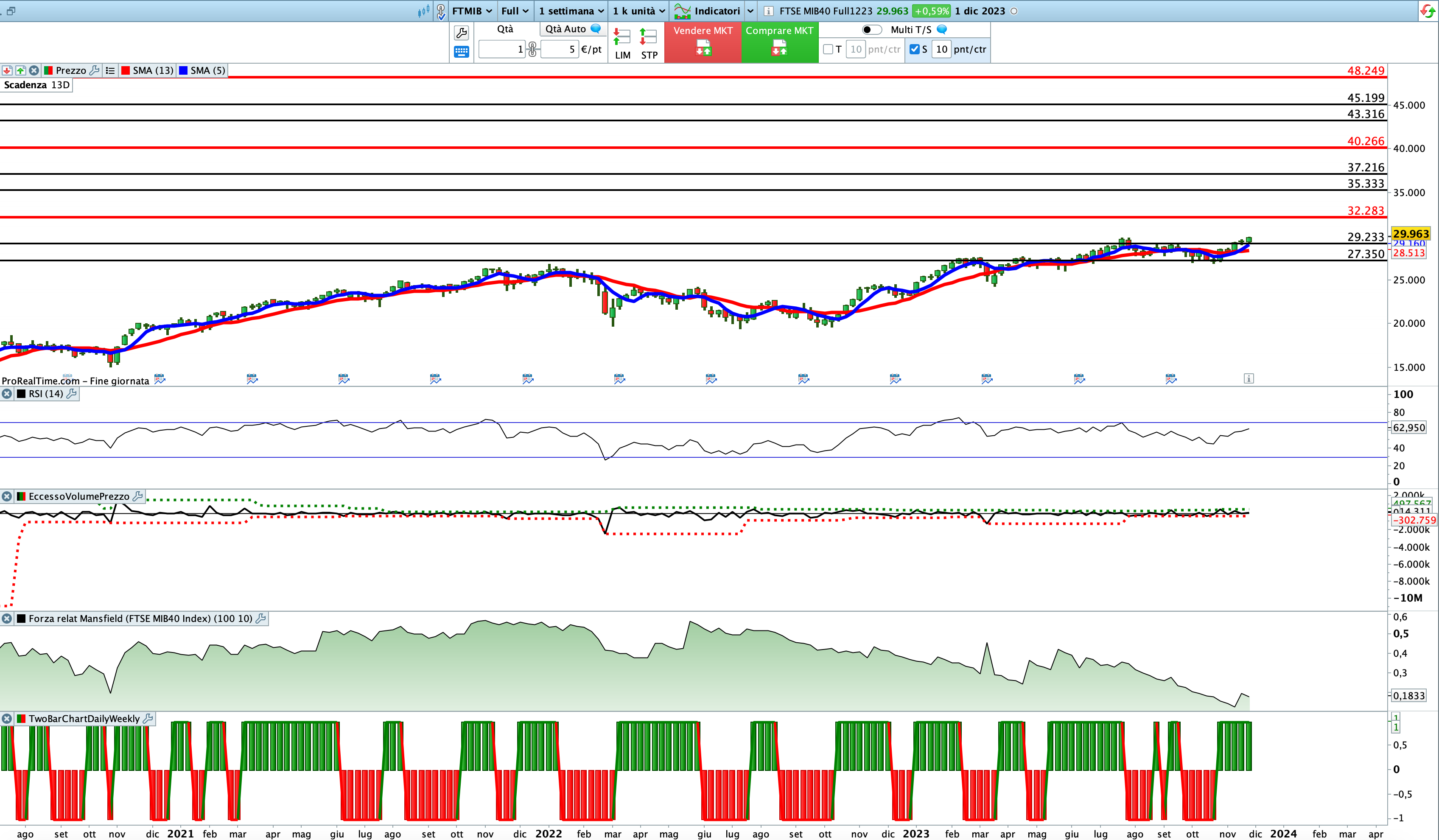Select the Qtà tab
1439x840 pixels.
(505, 29)
